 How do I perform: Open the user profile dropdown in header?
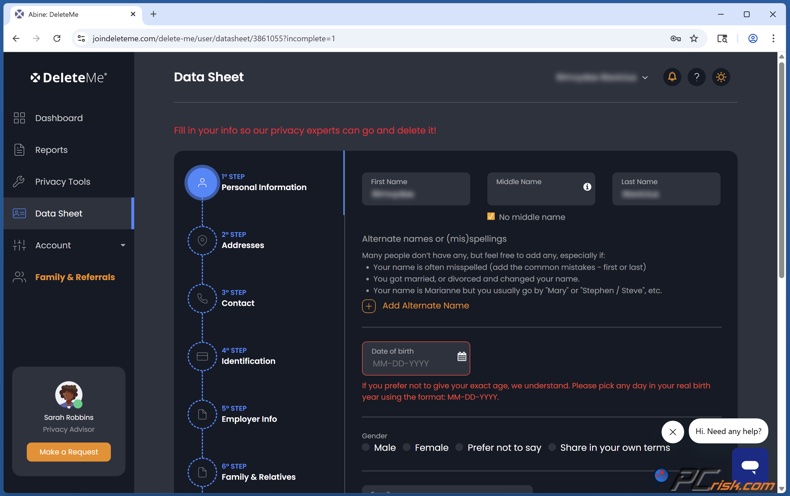[602, 77]
